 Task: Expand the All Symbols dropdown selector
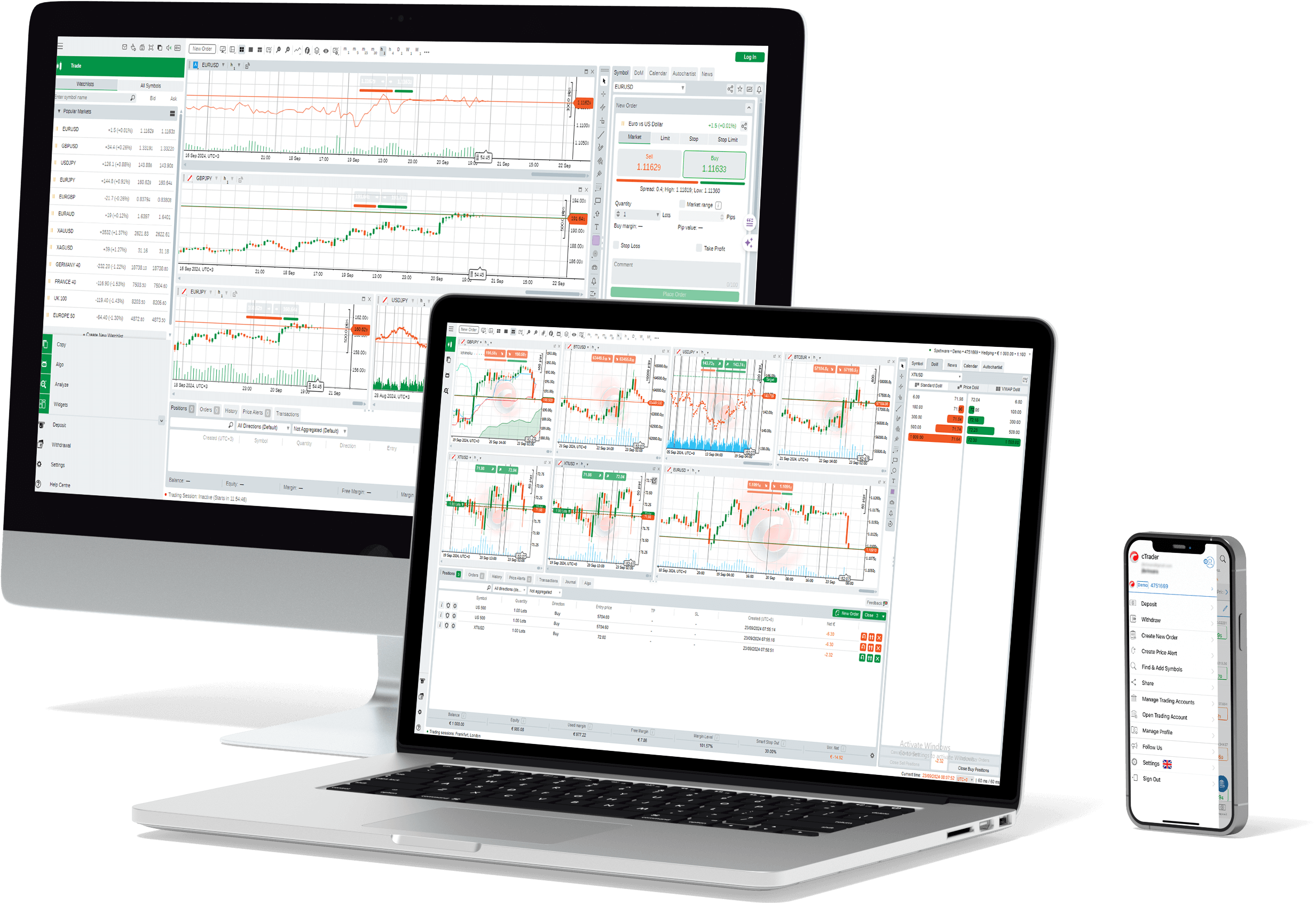click(148, 84)
